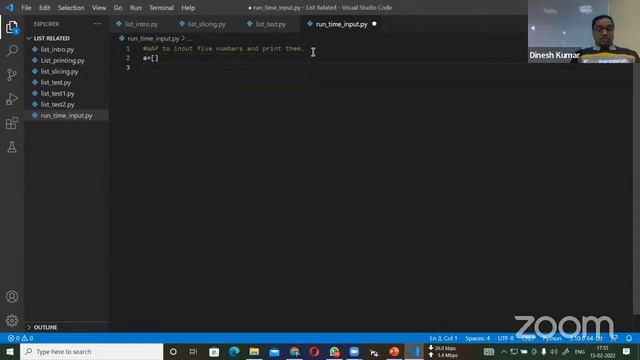Click the taskbar clock showing 15-02-2022

point(602,351)
